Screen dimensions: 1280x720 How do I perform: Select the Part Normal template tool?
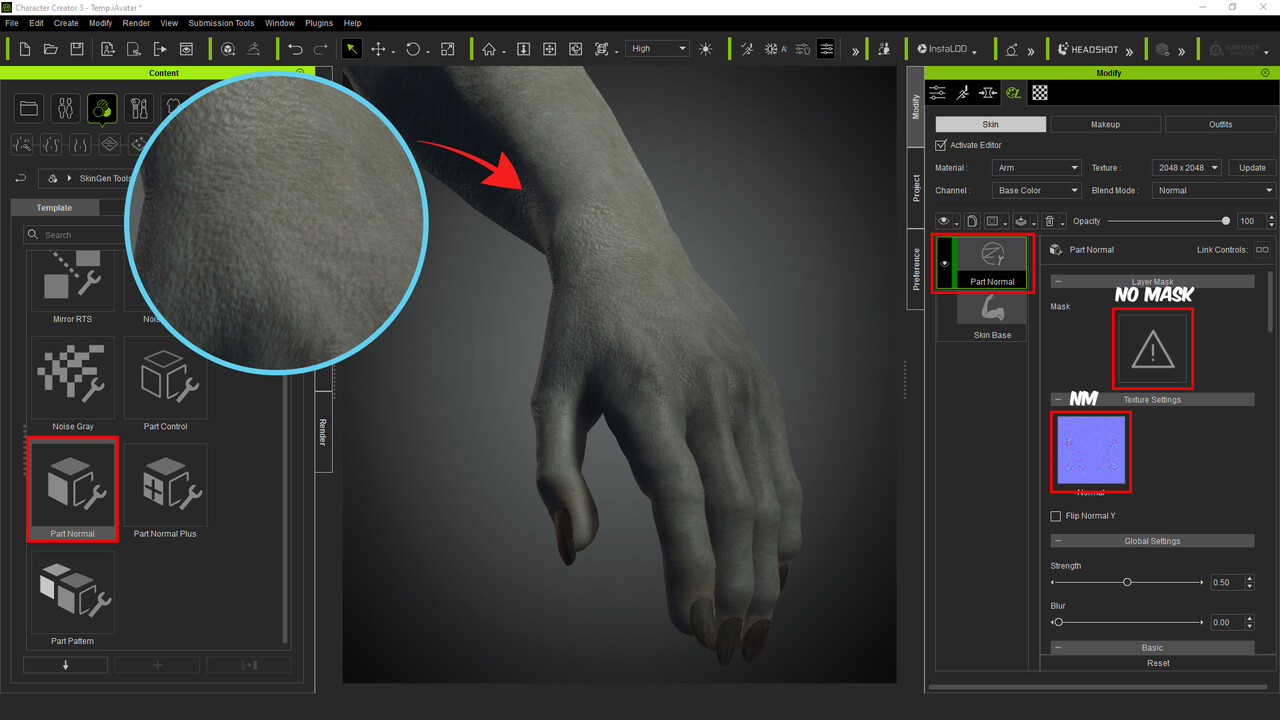tap(73, 491)
